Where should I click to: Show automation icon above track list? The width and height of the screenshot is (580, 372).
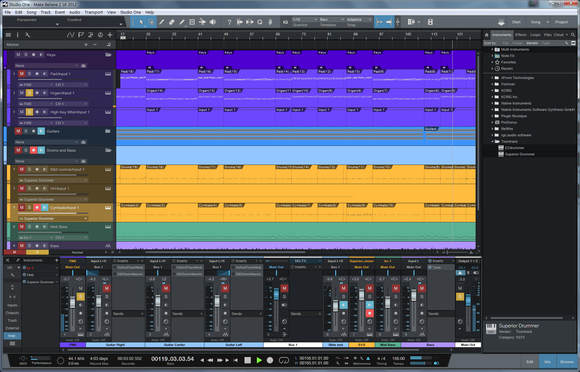pyautogui.click(x=70, y=35)
